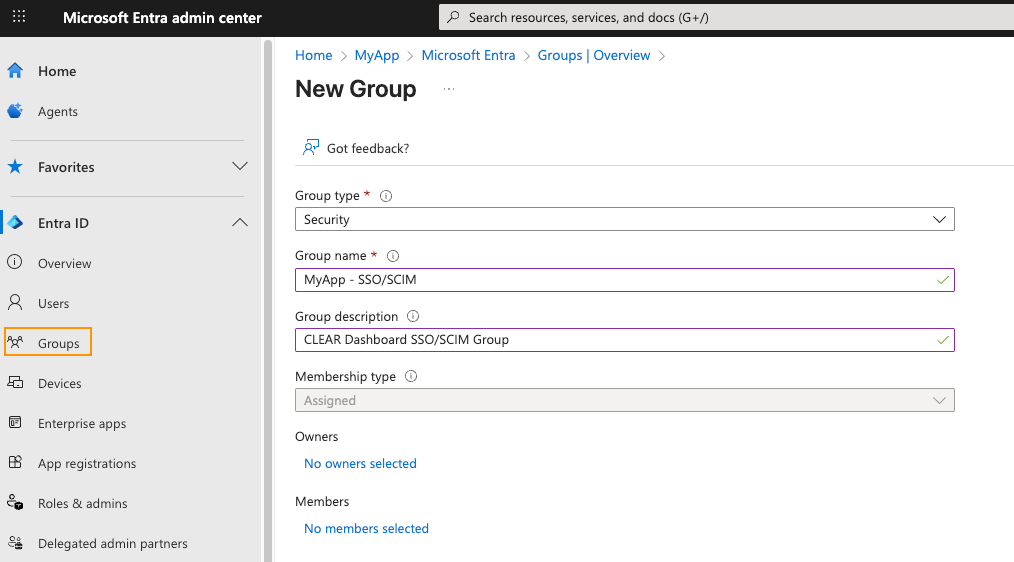The image size is (1014, 562).
Task: Click the info icon beside Membership type
Action: pyautogui.click(x=411, y=376)
